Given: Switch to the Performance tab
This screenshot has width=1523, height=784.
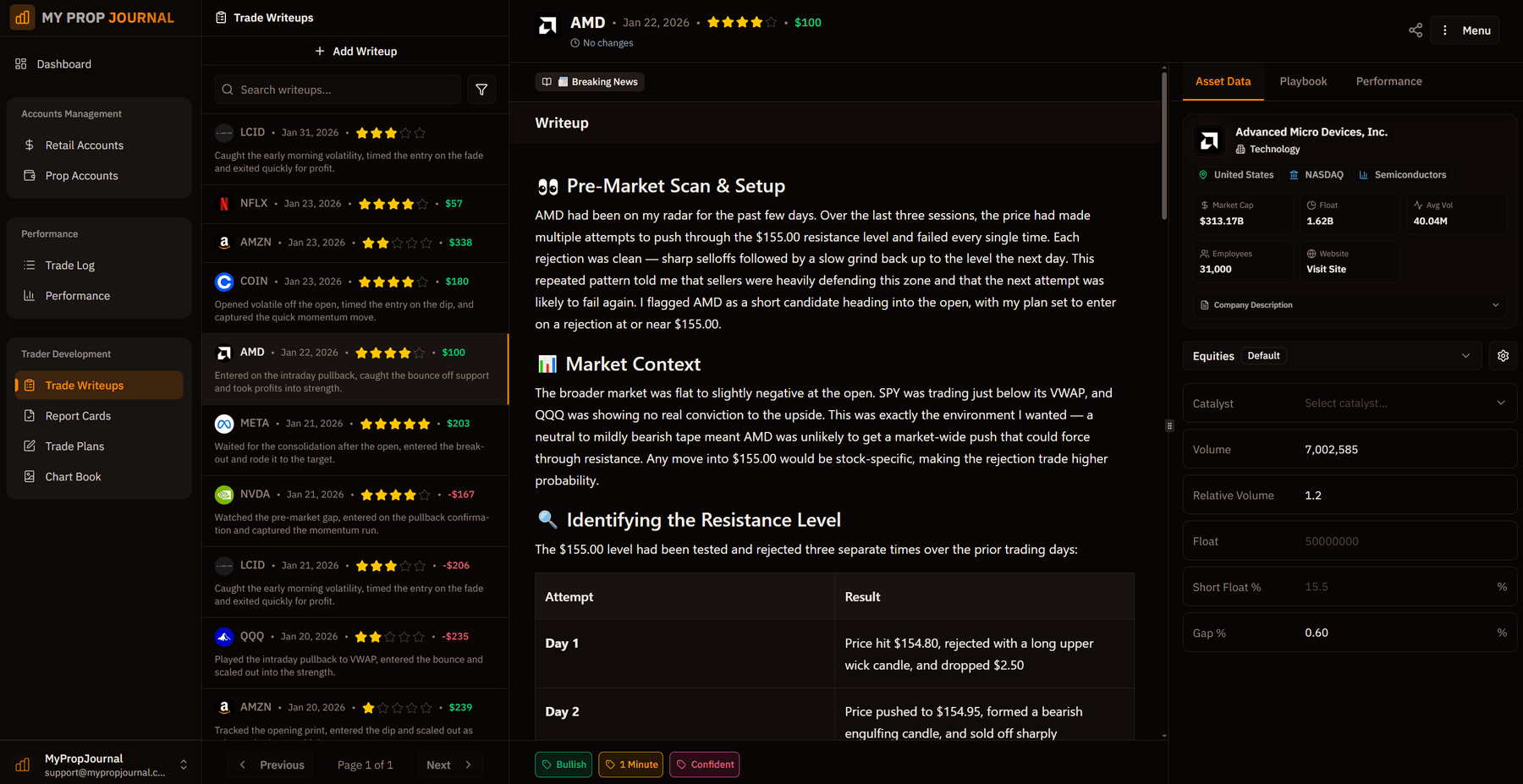Looking at the screenshot, I should 1388,81.
